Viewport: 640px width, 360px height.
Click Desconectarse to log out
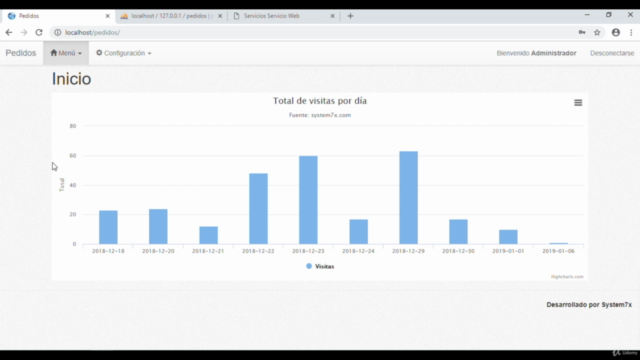pos(612,53)
